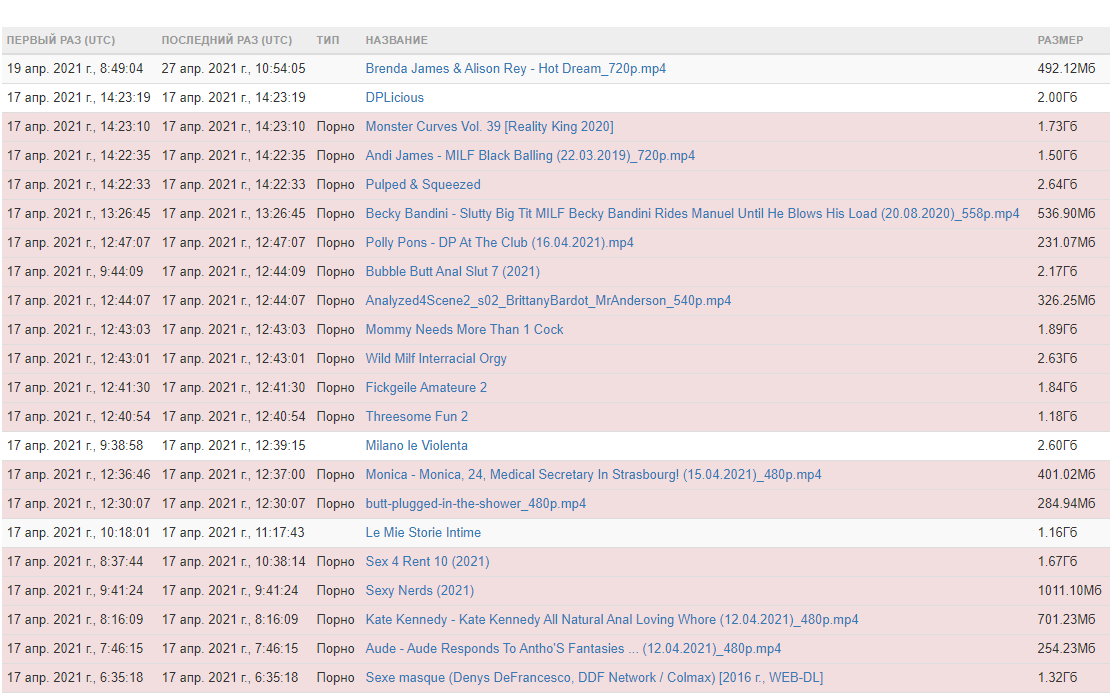
Task: Open the 'Fickgeile Amateure 2' link
Action: pos(426,388)
